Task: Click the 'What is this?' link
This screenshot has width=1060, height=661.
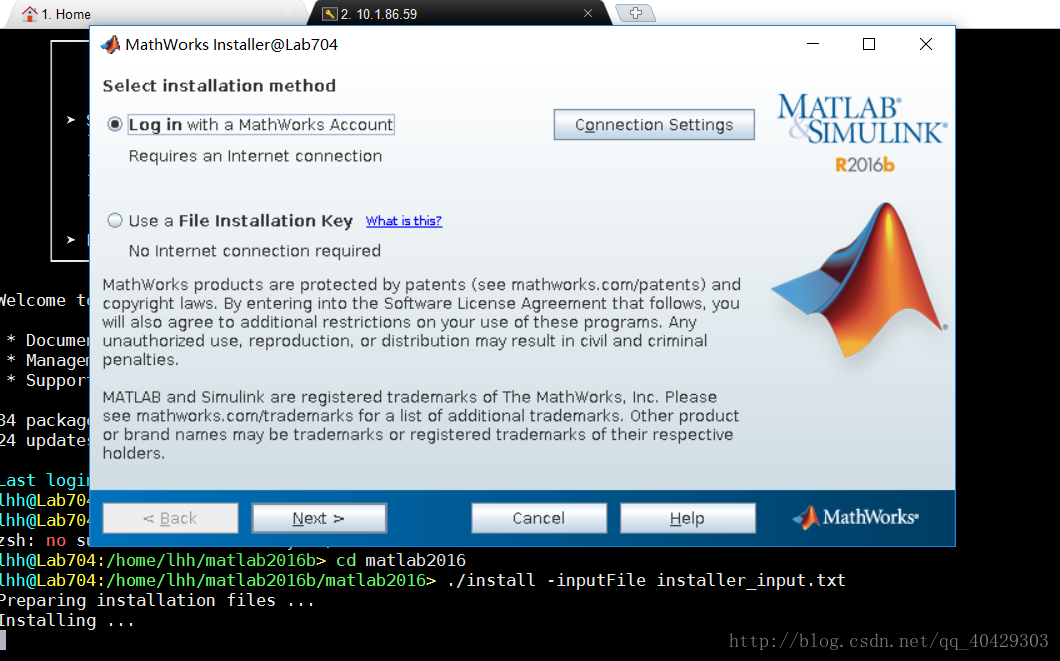Action: [x=404, y=221]
